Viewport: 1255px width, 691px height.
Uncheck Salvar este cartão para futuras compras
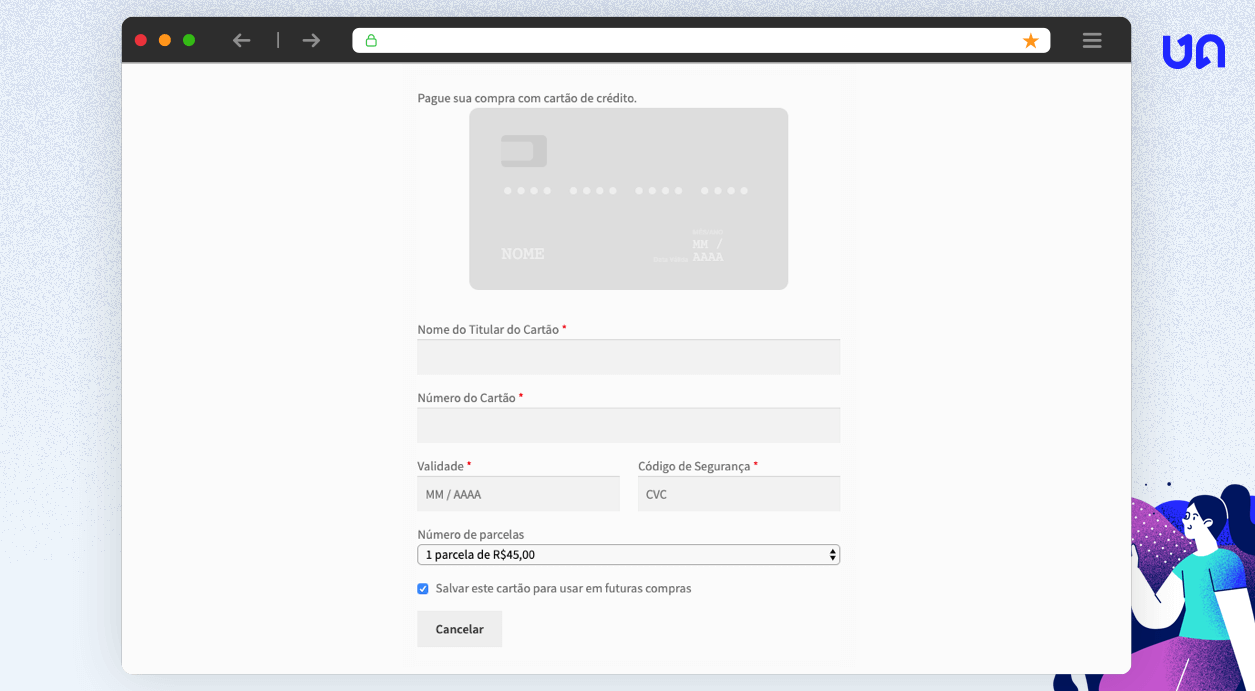[423, 589]
